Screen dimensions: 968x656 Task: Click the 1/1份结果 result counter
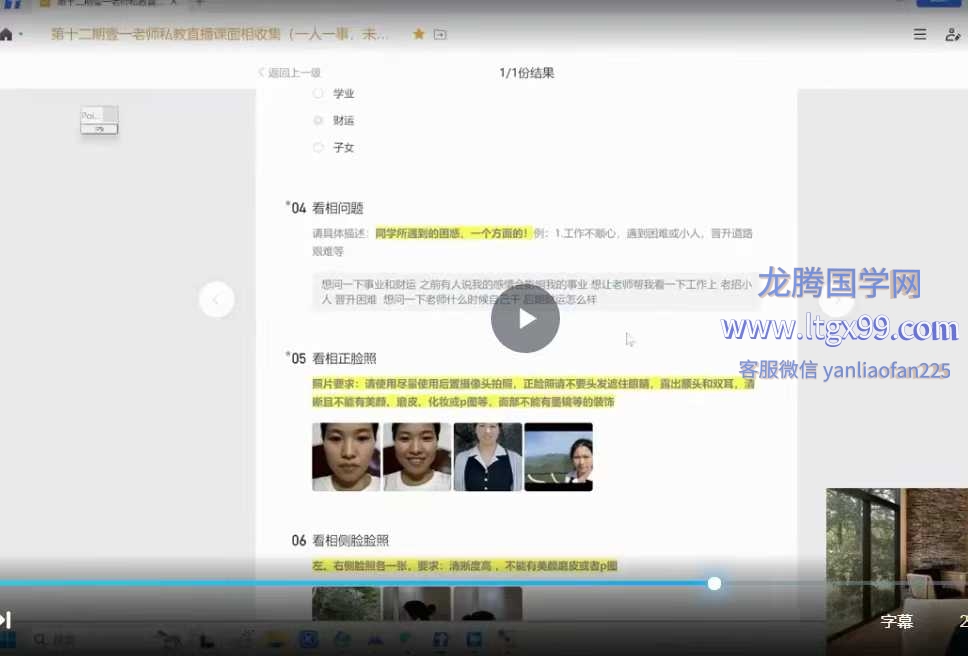point(527,73)
